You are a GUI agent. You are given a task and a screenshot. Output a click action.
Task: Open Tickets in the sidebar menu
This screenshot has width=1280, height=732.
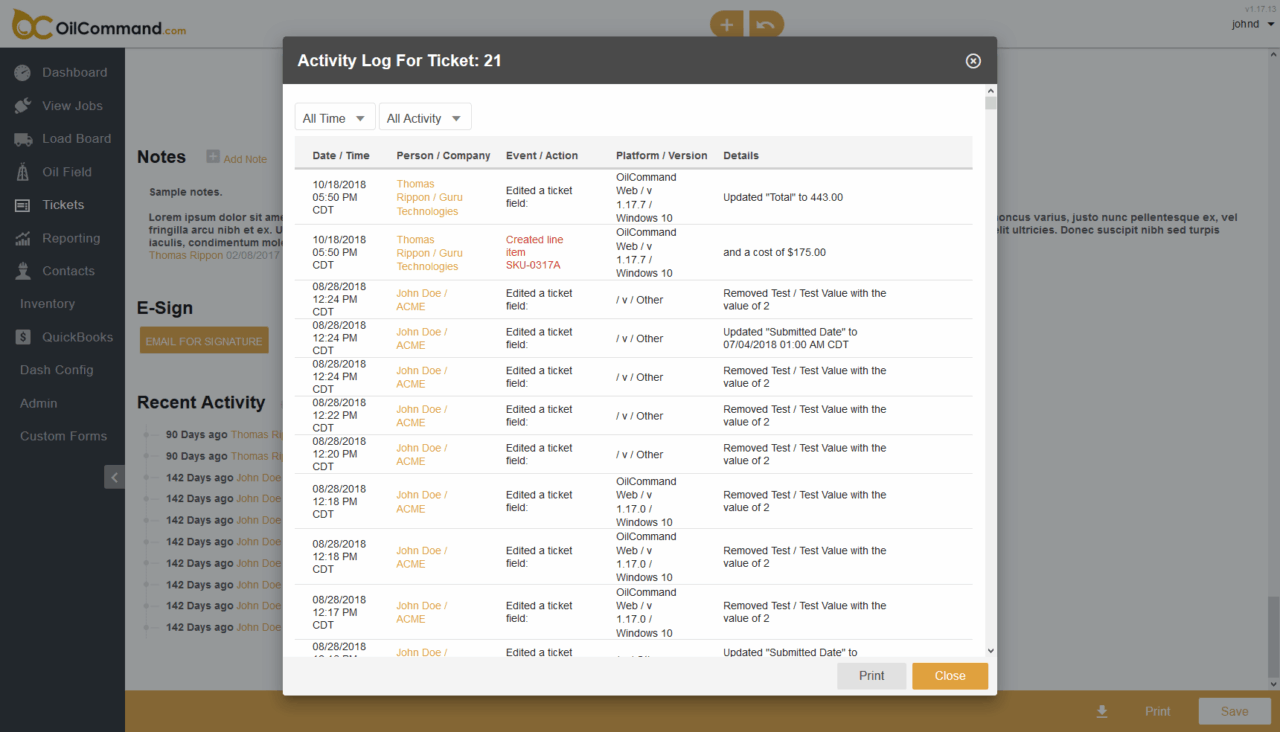62,205
